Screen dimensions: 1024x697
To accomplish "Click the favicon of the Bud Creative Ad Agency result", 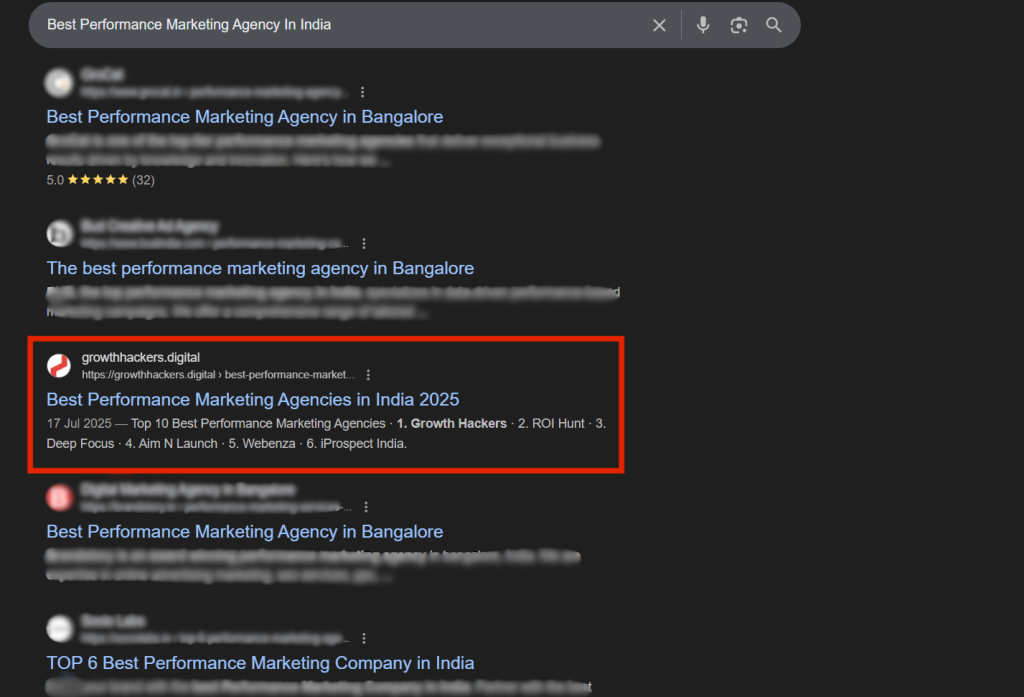I will [x=59, y=234].
